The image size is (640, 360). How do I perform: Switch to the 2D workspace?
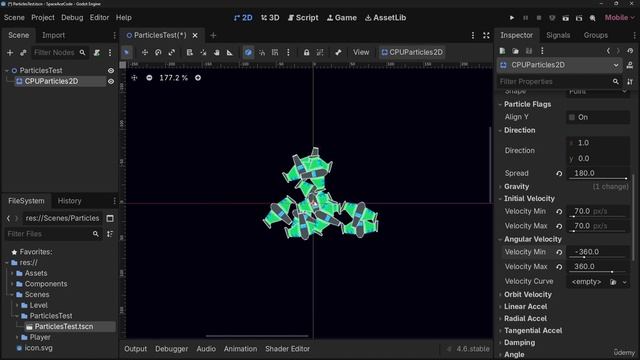coord(243,18)
